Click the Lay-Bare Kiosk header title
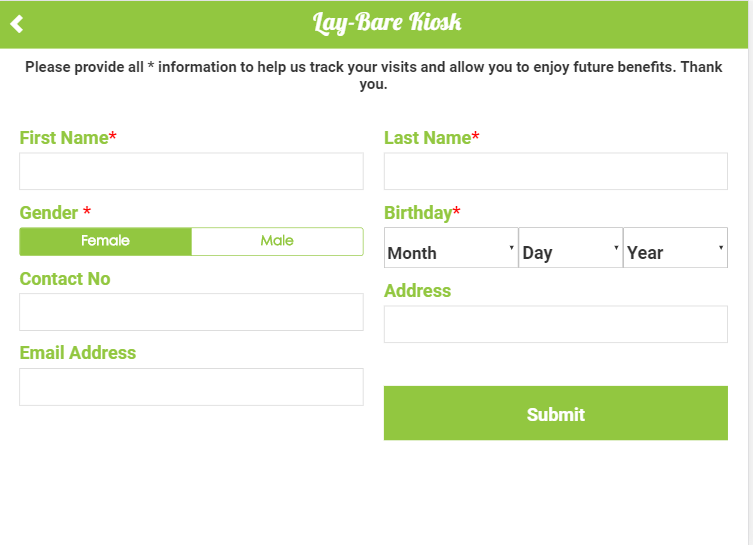The height and width of the screenshot is (545, 753). (x=387, y=23)
